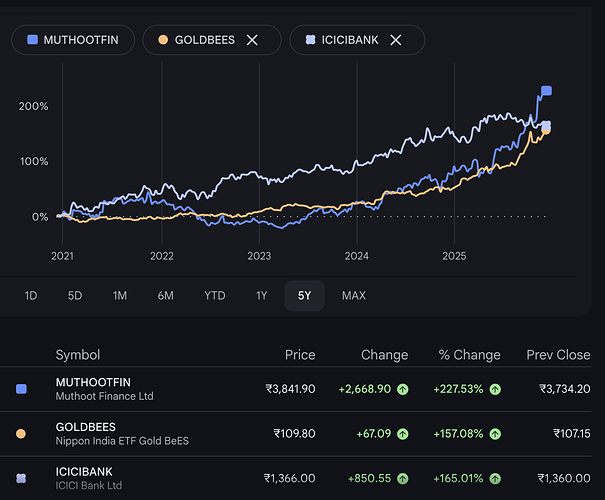Switch chart range to MAX
The image size is (605, 500).
coord(354,296)
